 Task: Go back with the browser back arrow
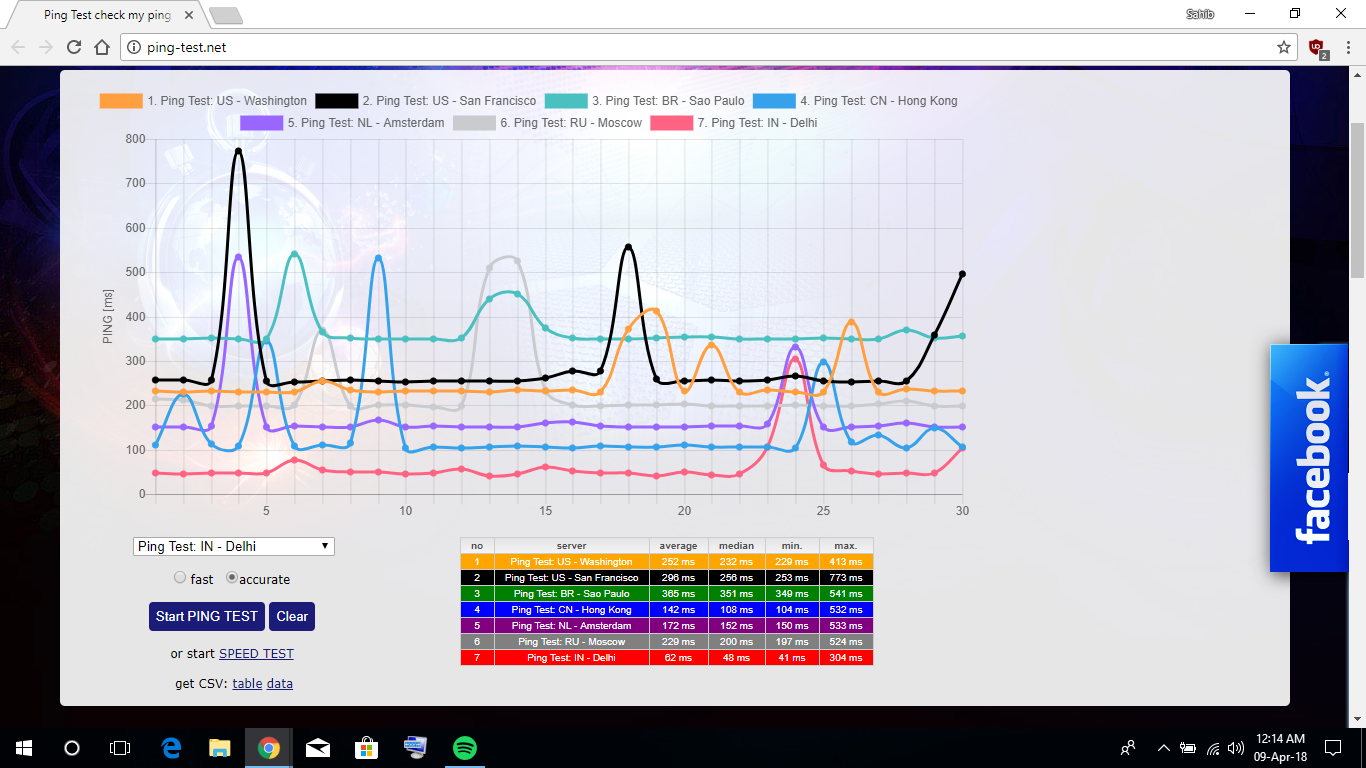tap(18, 47)
